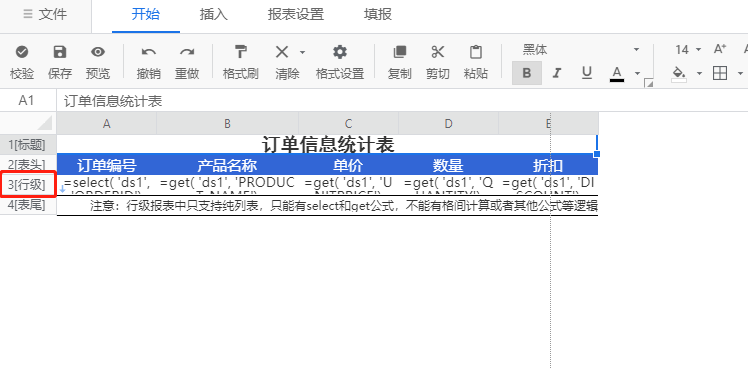748x369 pixels.
Task: Open the 填报 tab
Action: (x=378, y=14)
